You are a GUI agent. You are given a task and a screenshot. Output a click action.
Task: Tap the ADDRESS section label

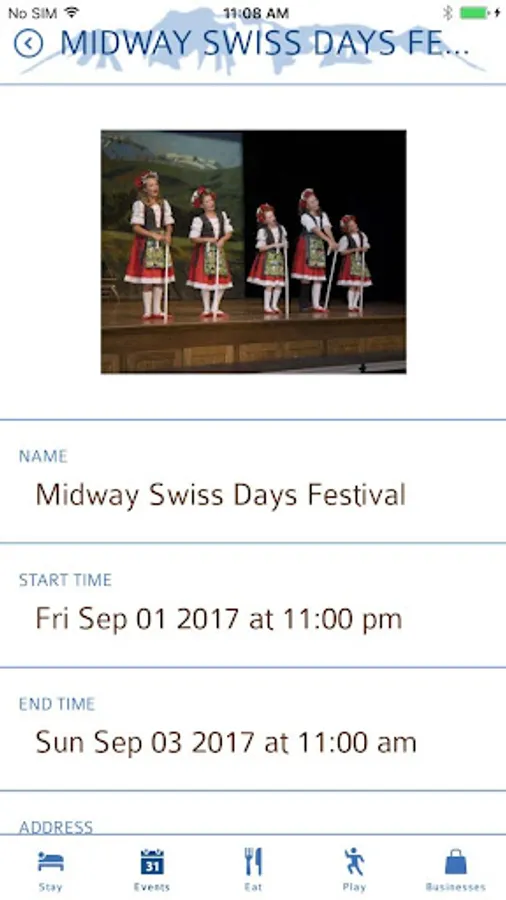tap(56, 827)
